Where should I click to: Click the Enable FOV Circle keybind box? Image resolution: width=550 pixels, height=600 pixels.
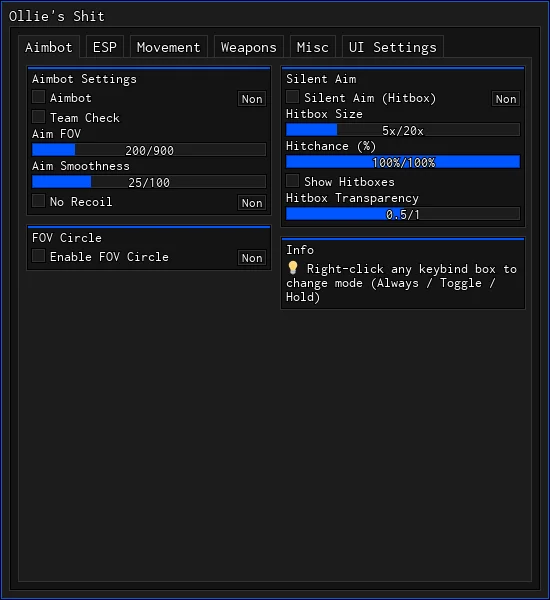(x=252, y=258)
